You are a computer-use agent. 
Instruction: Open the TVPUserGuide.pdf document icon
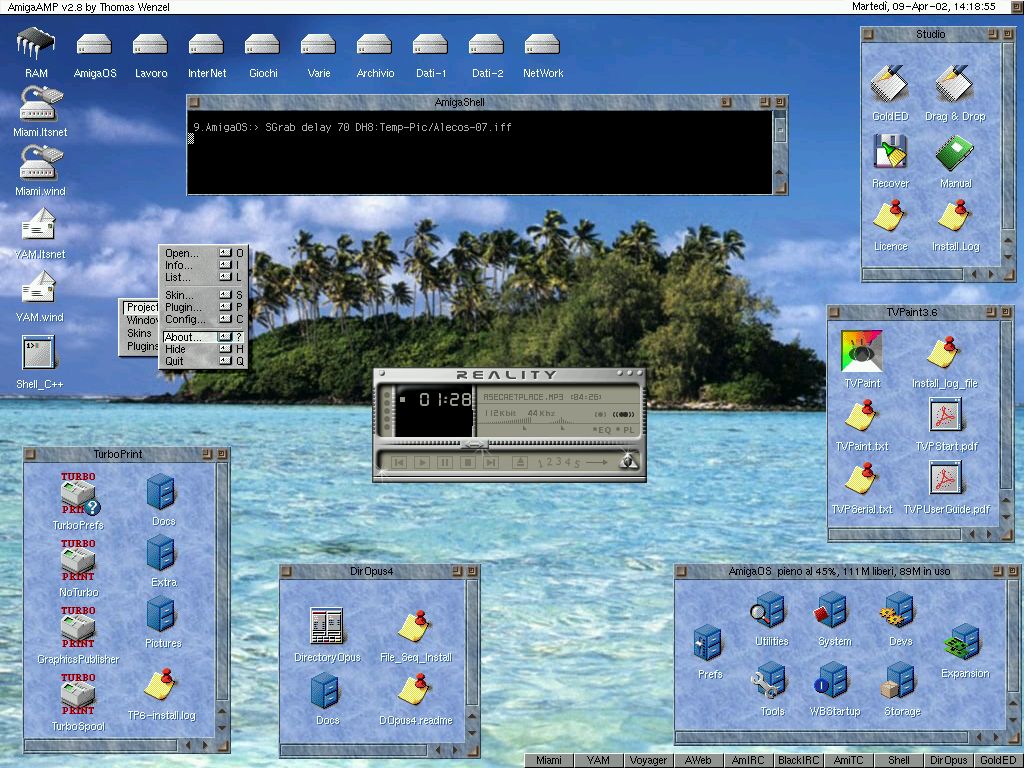coord(945,480)
